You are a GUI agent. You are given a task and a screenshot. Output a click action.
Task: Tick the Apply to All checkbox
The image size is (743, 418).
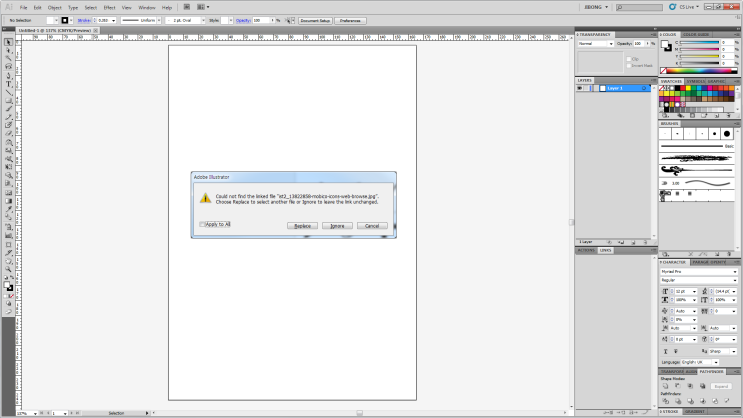[202, 224]
